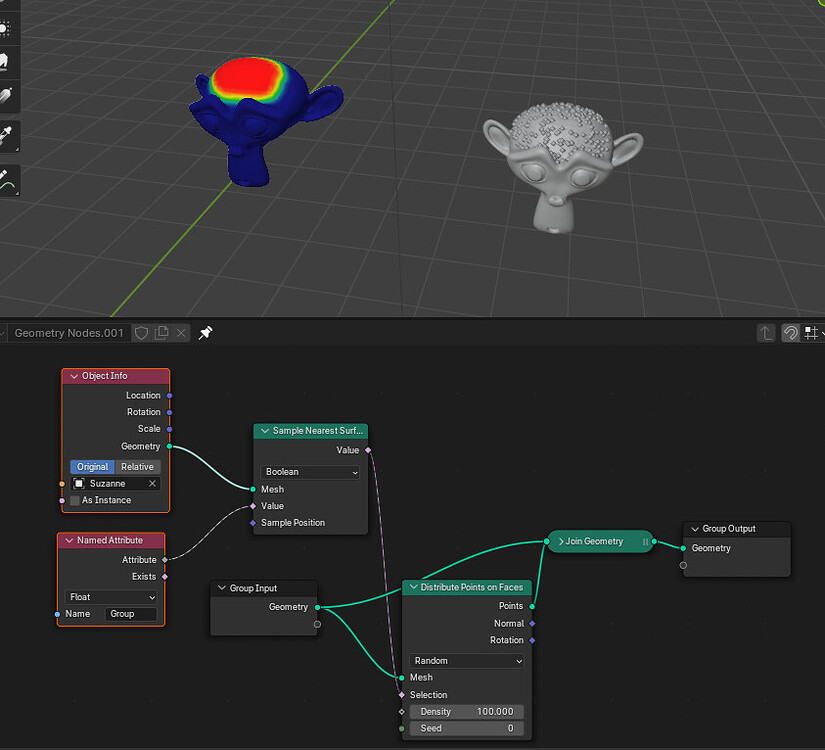Select the Sample Weight eyedropper tool
Viewport: 825px width, 750px height.
(5, 135)
